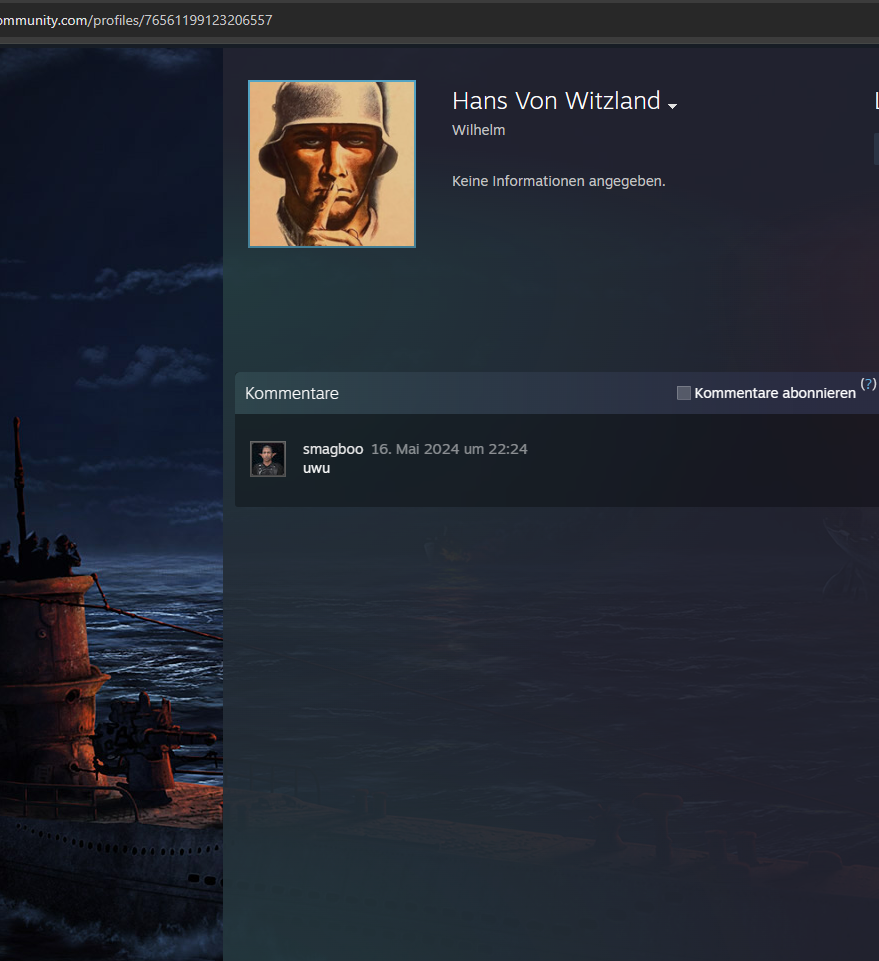This screenshot has height=961, width=879.
Task: Click the comment timestamp 16. Mai 2024
Action: (x=449, y=449)
